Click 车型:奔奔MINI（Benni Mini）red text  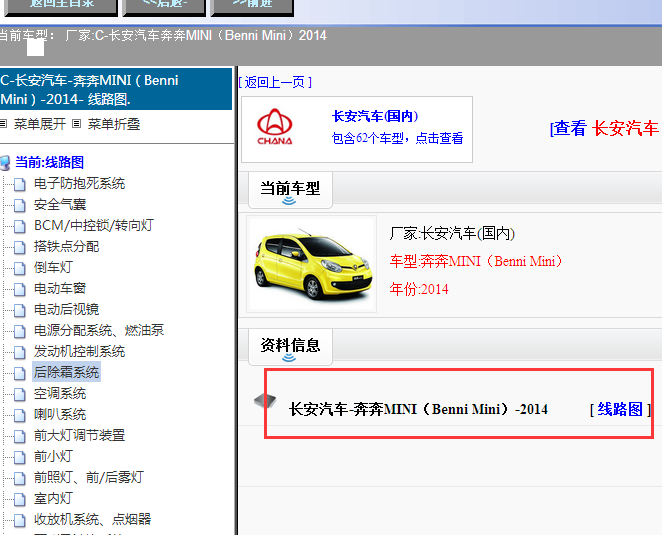[x=476, y=261]
